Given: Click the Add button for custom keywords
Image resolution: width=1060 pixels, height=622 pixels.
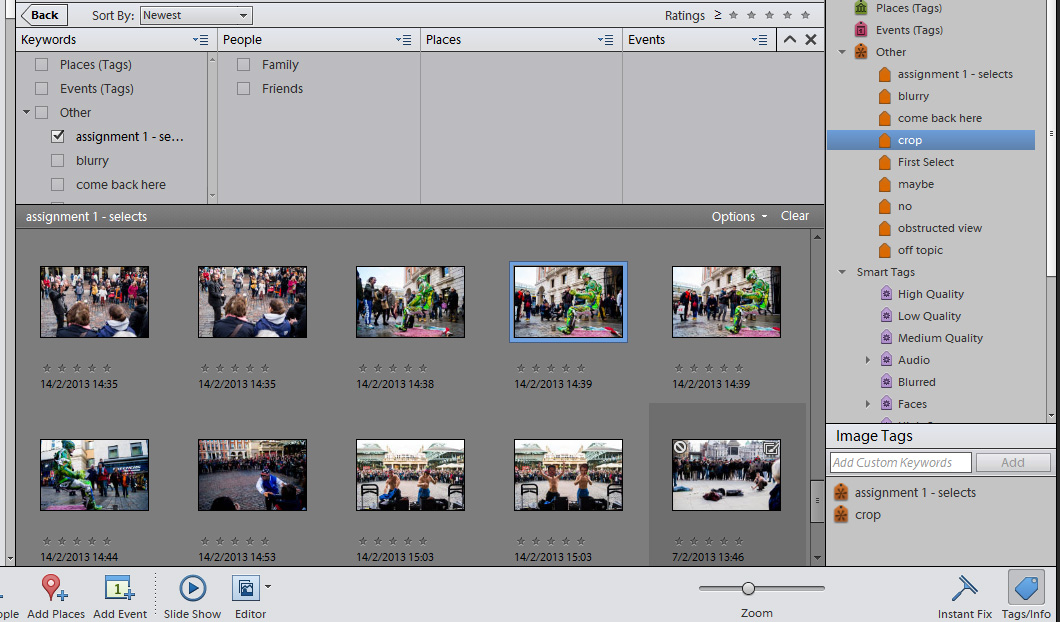Looking at the screenshot, I should tap(1013, 462).
